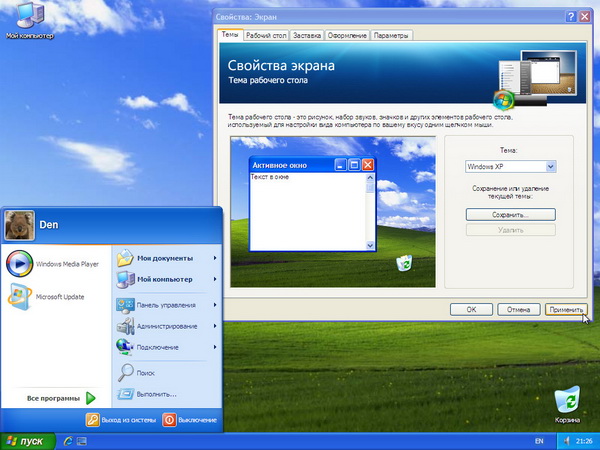The image size is (600, 450).
Task: Open the Windows XP theme dropdown
Action: 550,166
